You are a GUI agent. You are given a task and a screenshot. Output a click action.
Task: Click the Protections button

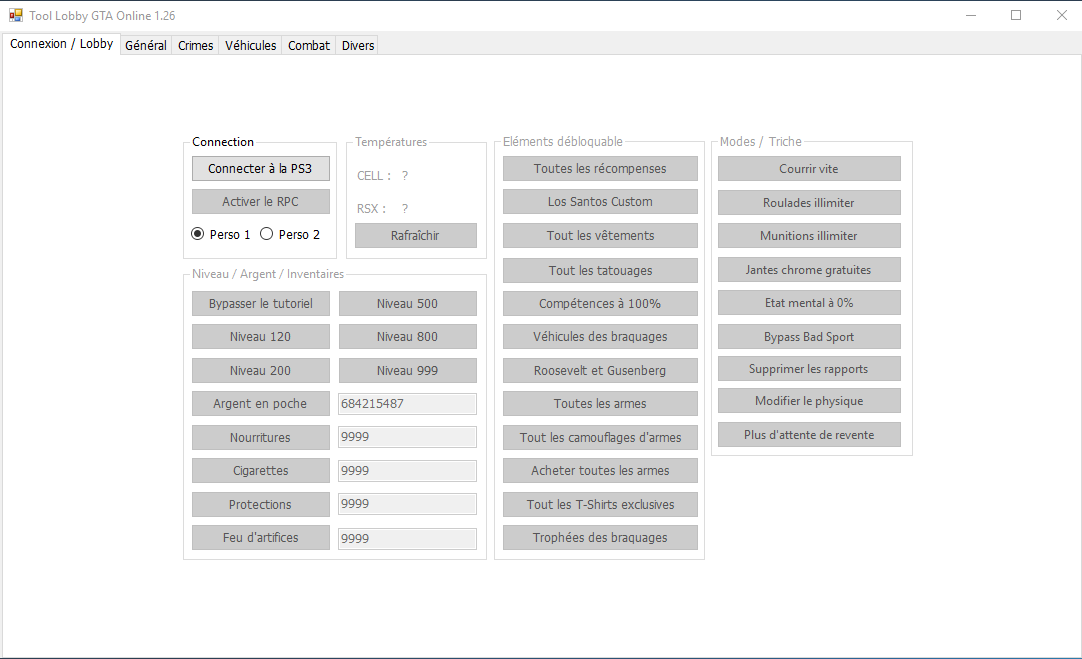pos(260,504)
